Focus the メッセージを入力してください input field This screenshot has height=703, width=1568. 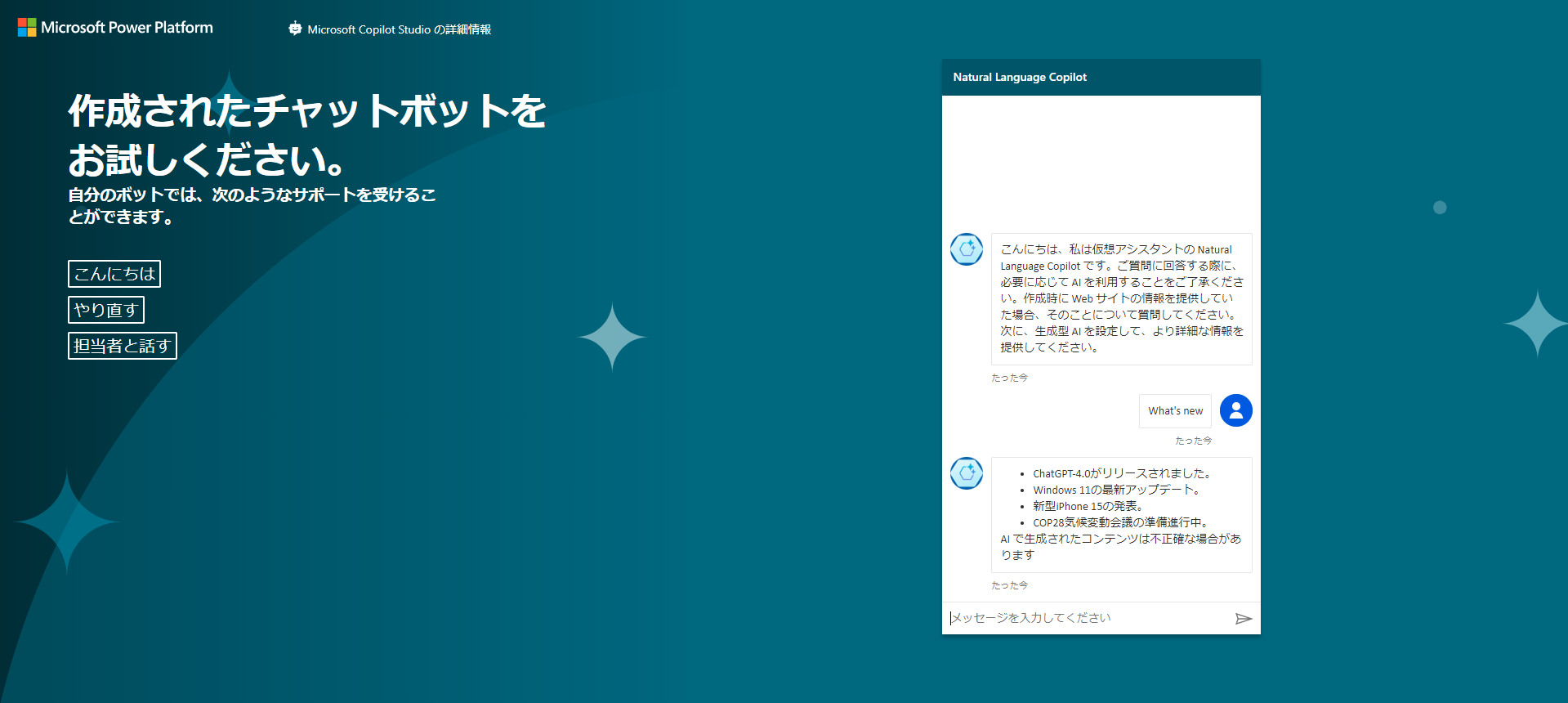(x=1088, y=618)
